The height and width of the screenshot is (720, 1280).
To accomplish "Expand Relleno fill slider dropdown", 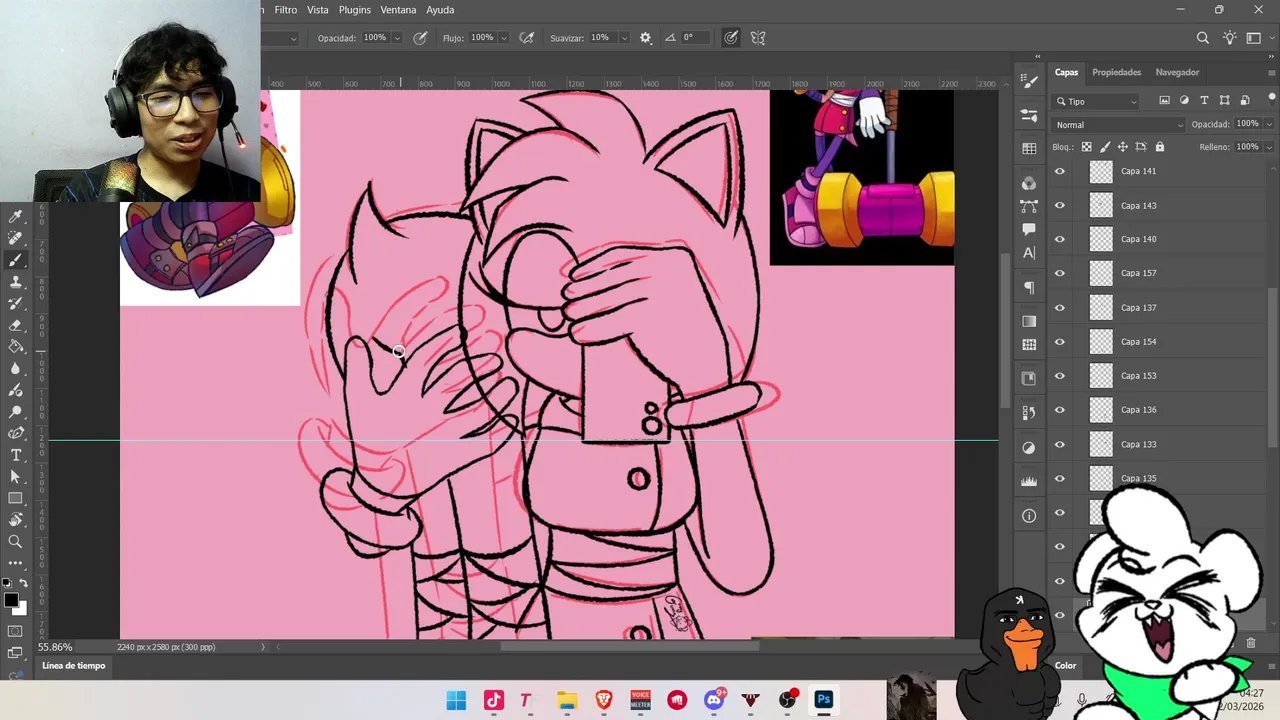I will click(1269, 147).
